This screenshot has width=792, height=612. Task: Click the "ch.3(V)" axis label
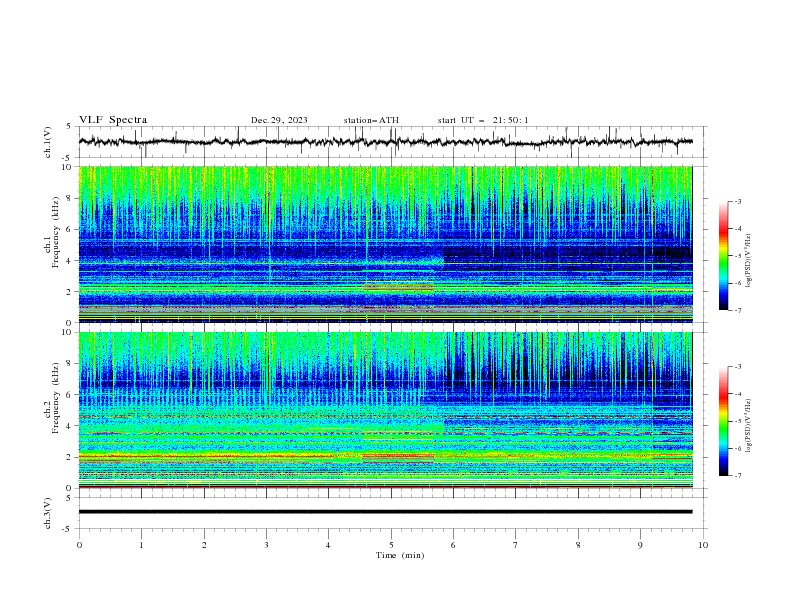pos(48,513)
